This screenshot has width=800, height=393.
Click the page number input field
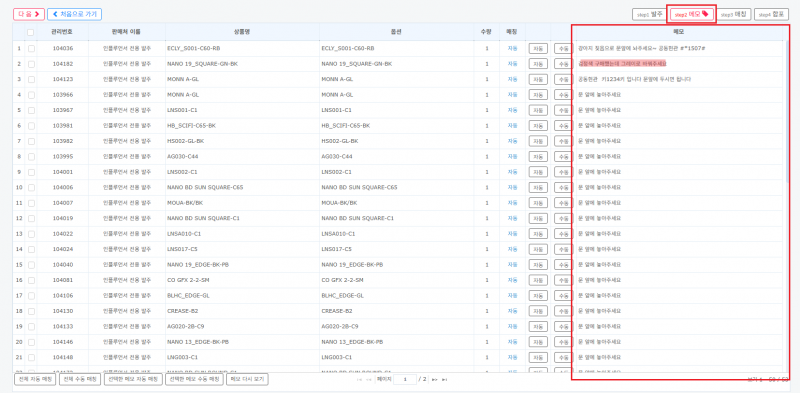tap(404, 380)
